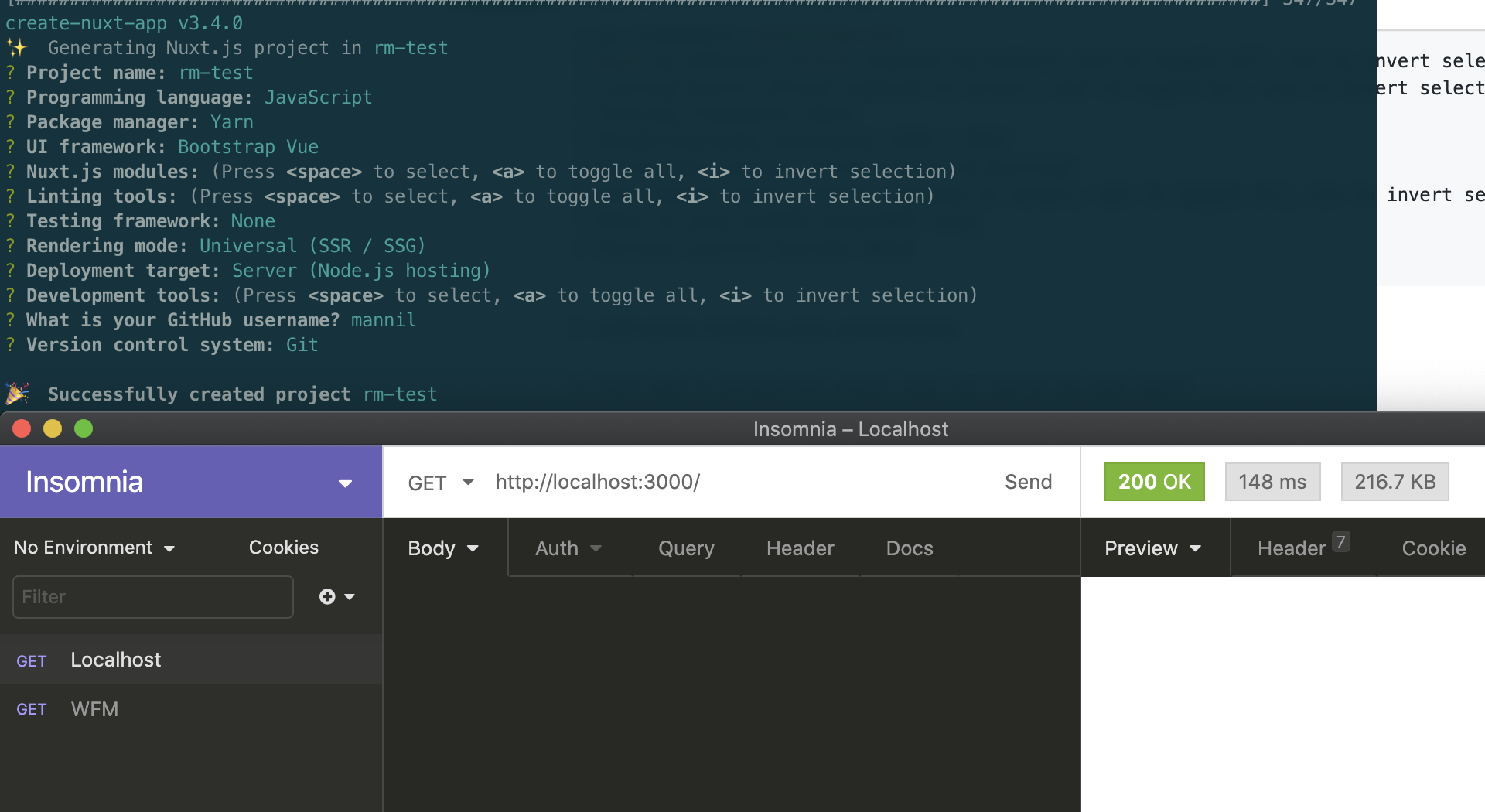Open the Cookies manager
Viewport: 1485px width, 812px height.
tap(283, 548)
